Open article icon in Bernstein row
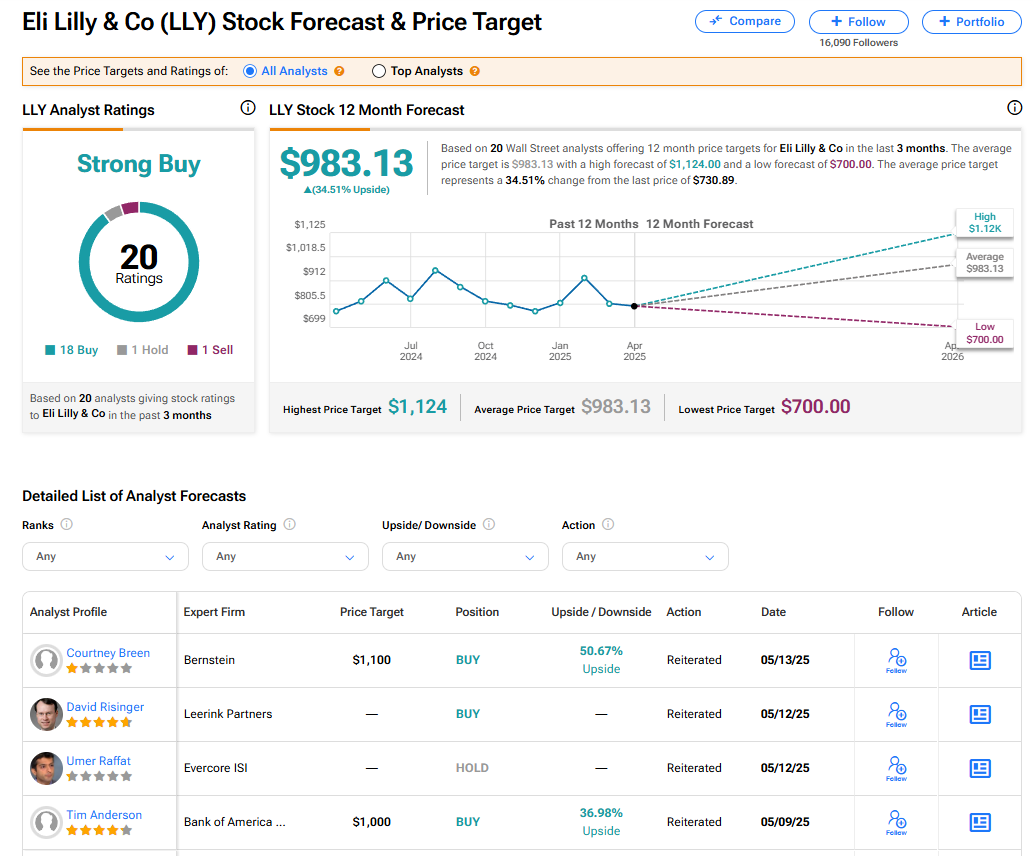The width and height of the screenshot is (1033, 856). pyautogui.click(x=980, y=660)
